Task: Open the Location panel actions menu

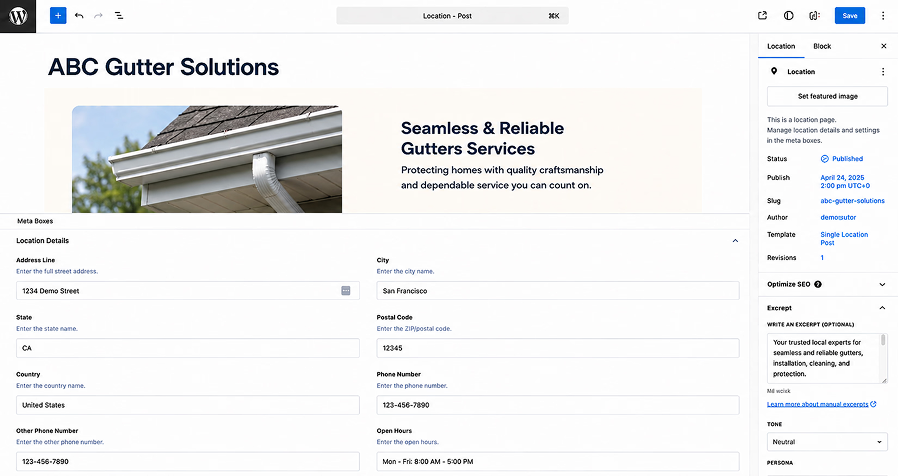Action: (883, 72)
